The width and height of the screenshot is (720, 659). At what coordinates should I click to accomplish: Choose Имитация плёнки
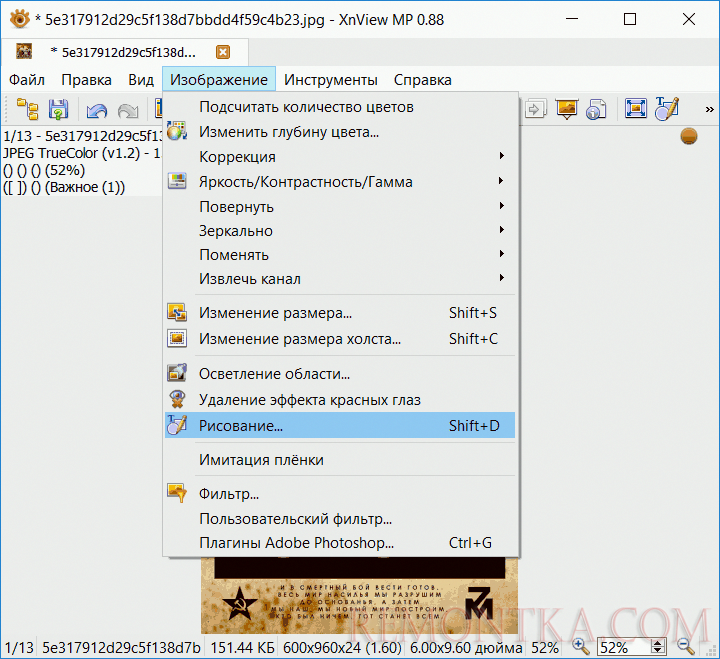click(x=340, y=460)
